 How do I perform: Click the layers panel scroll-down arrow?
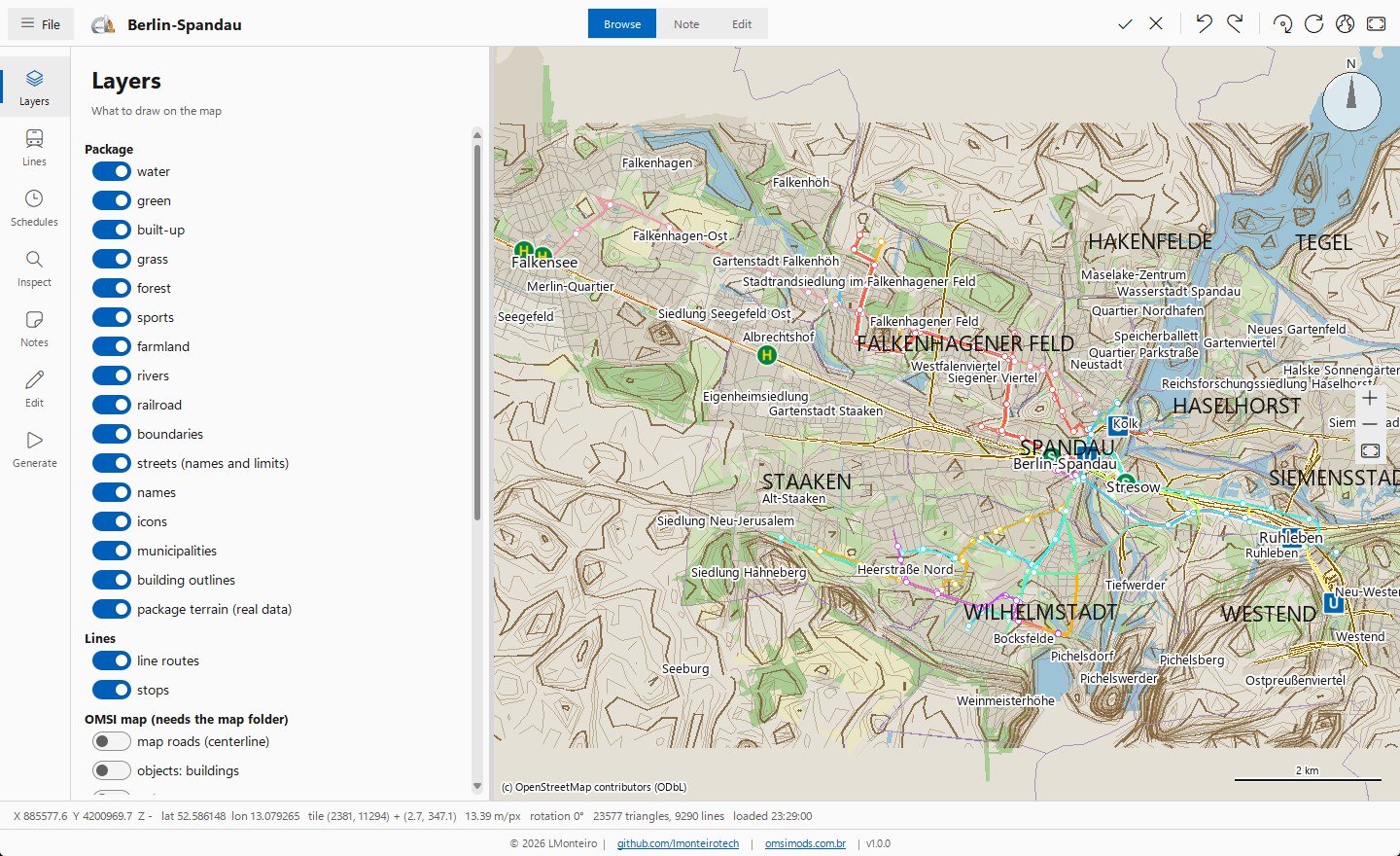476,786
